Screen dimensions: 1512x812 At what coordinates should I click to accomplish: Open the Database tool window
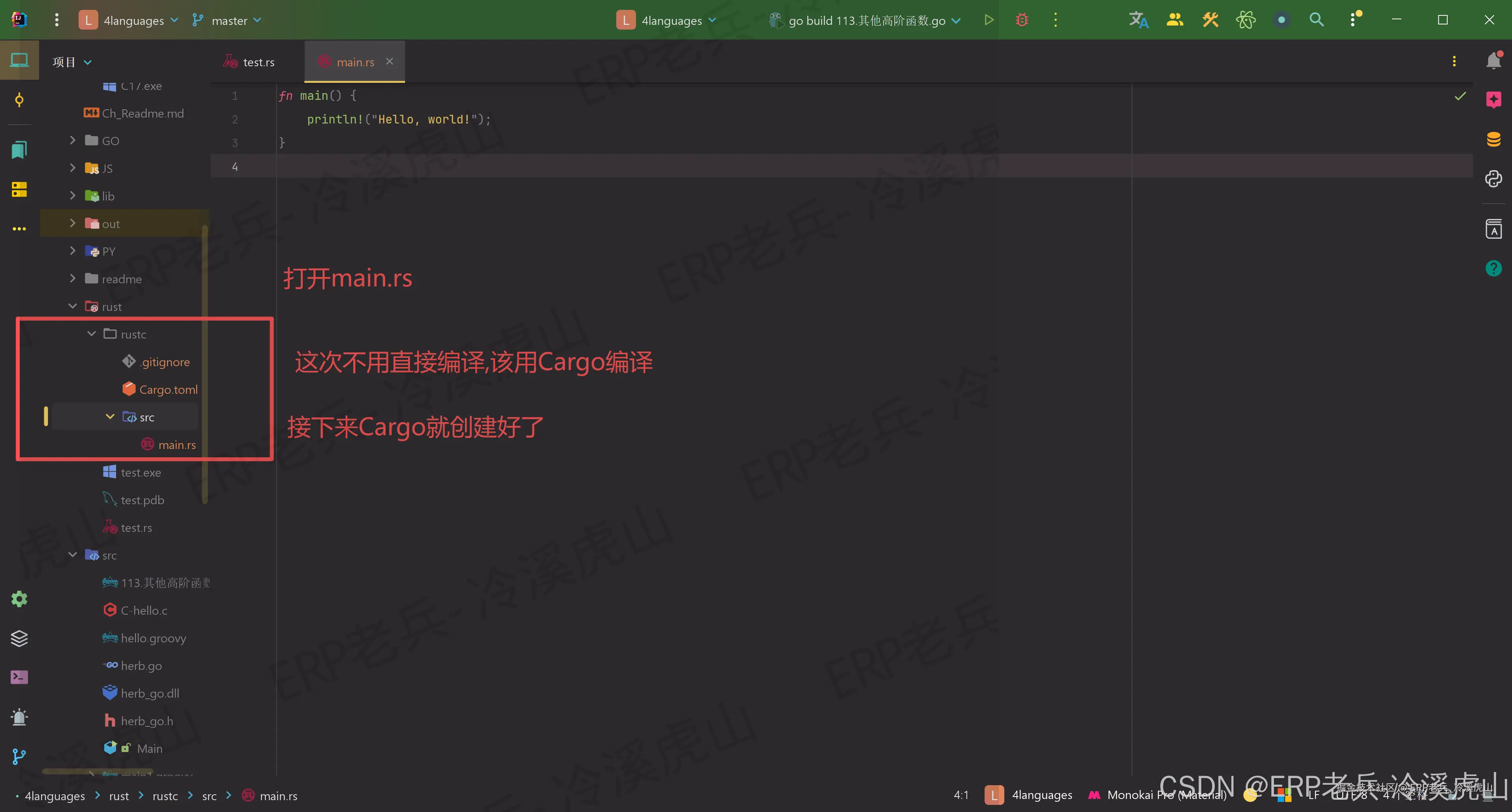tap(1493, 139)
